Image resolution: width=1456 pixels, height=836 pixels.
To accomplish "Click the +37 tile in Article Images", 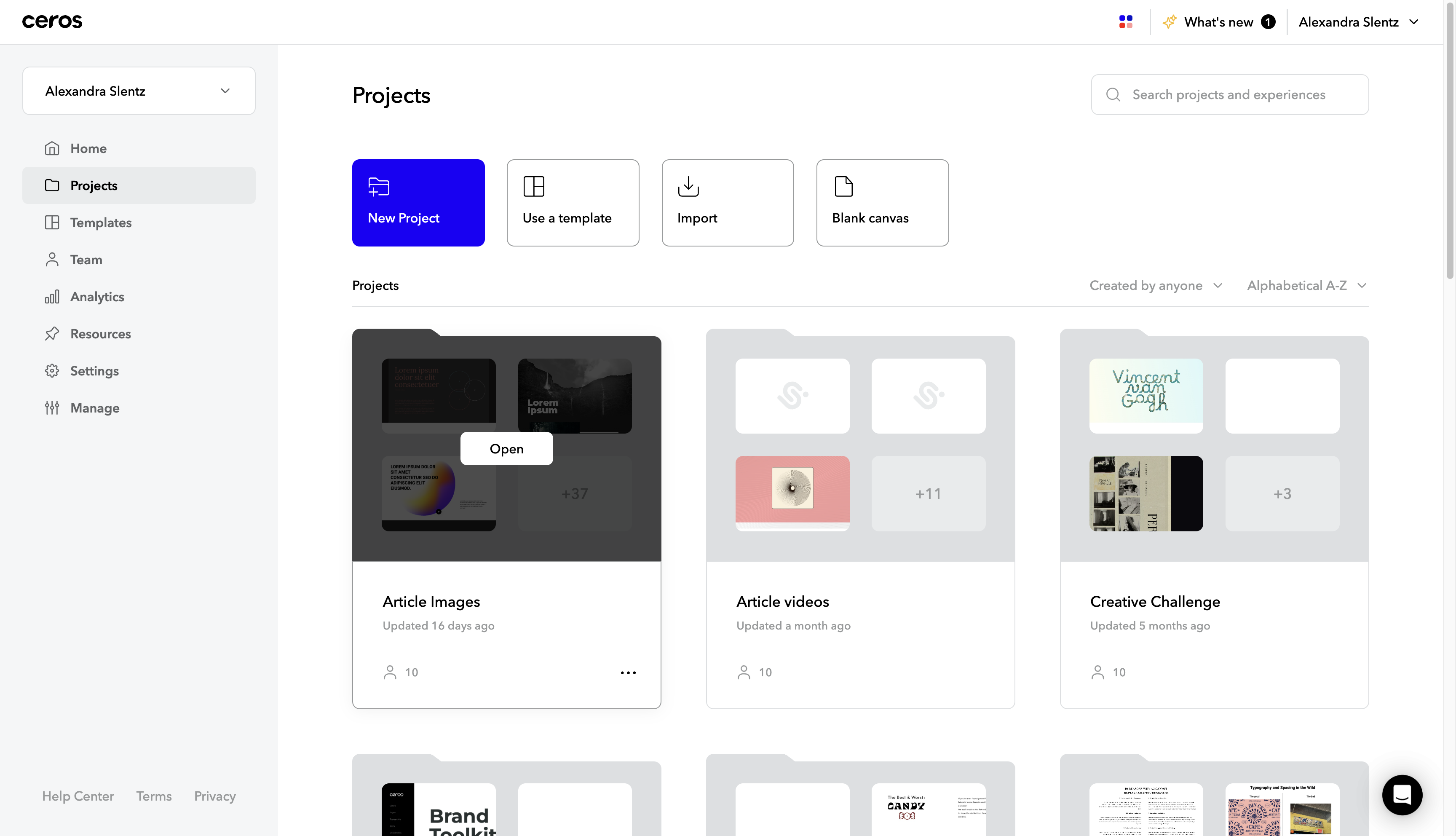I will tap(575, 493).
